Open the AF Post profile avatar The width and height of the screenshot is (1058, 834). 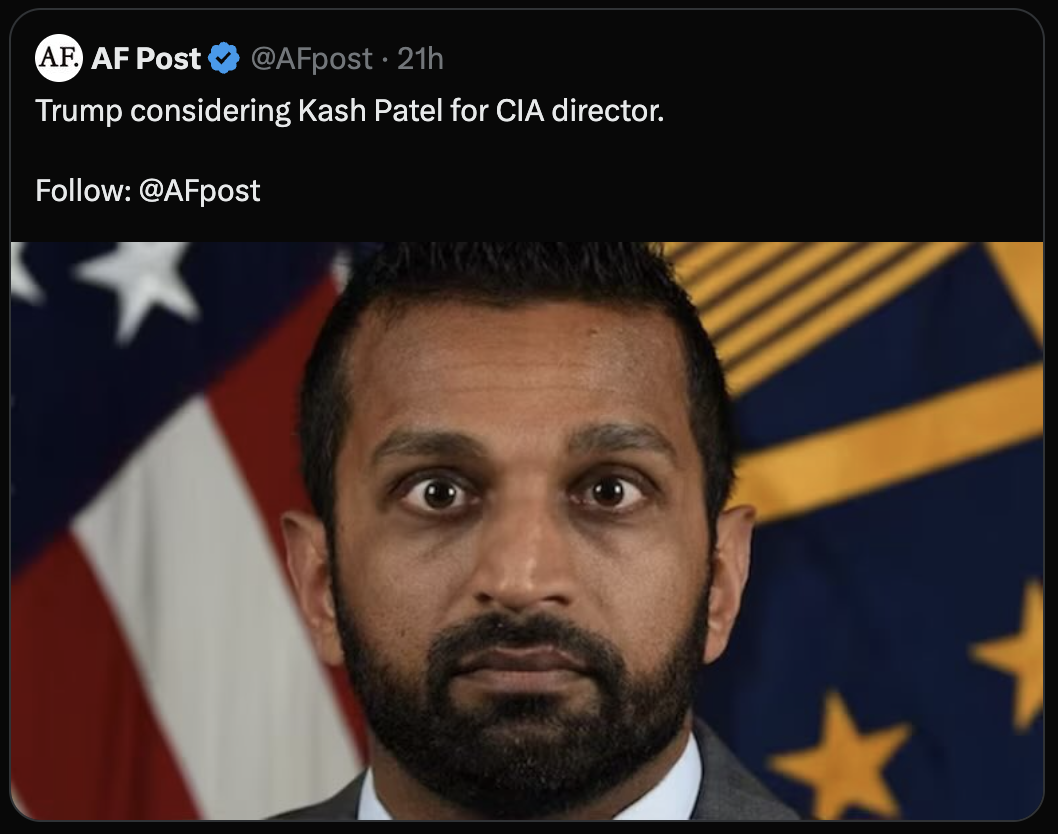(x=59, y=58)
